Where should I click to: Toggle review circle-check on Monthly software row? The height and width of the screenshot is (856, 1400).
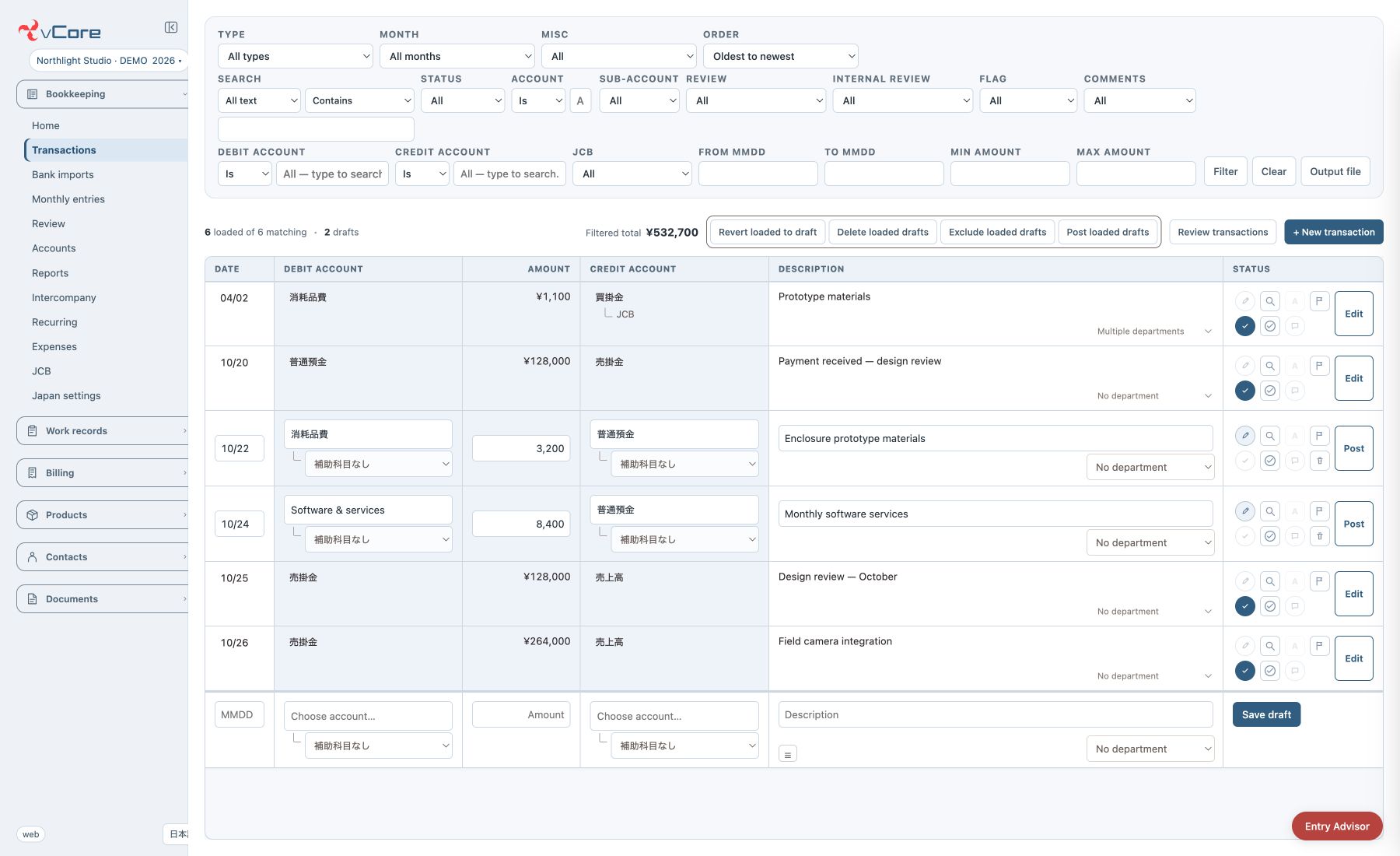tap(1269, 536)
